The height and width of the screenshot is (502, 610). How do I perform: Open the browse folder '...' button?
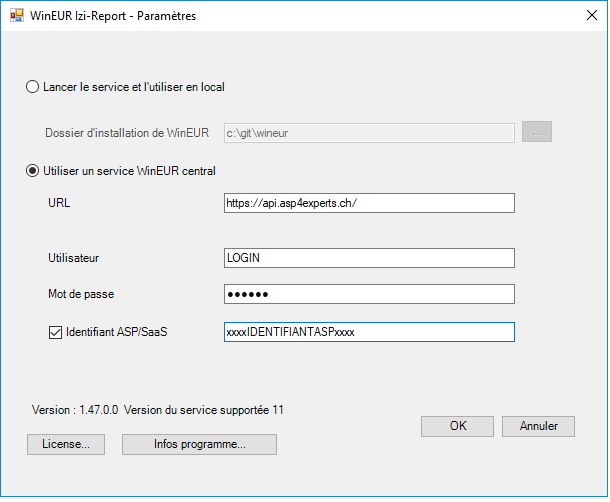tap(537, 132)
